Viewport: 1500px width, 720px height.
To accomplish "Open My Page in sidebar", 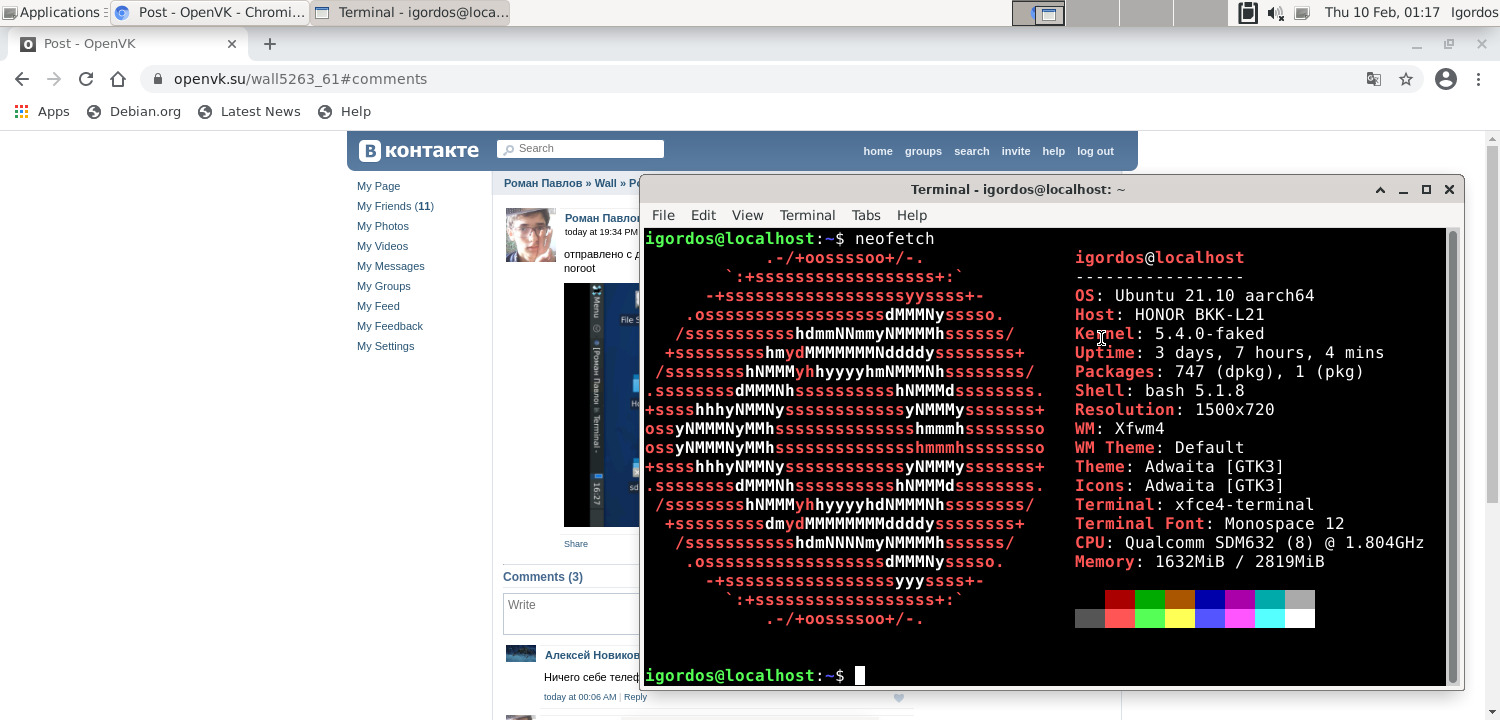I will (379, 186).
